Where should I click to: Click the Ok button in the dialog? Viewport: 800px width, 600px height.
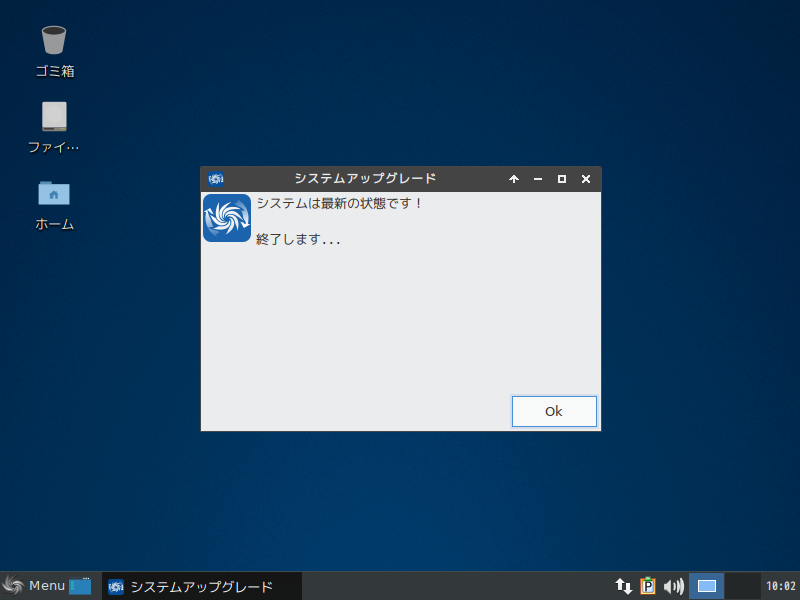(554, 411)
